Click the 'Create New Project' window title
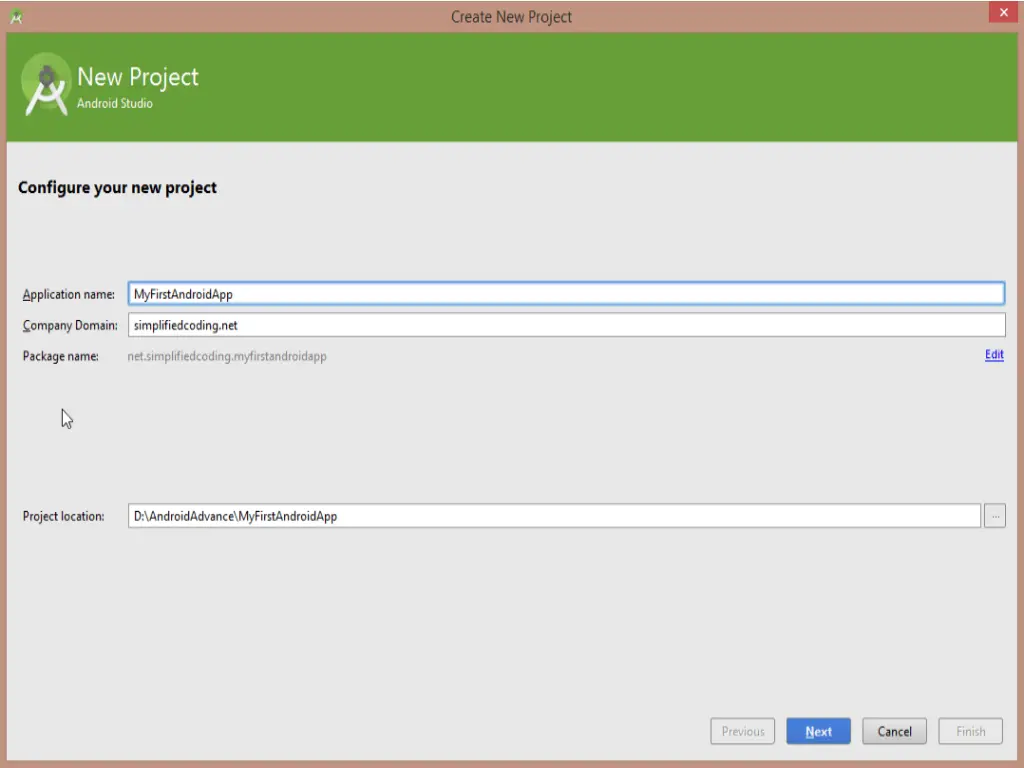Viewport: 1024px width, 768px height. click(x=511, y=17)
